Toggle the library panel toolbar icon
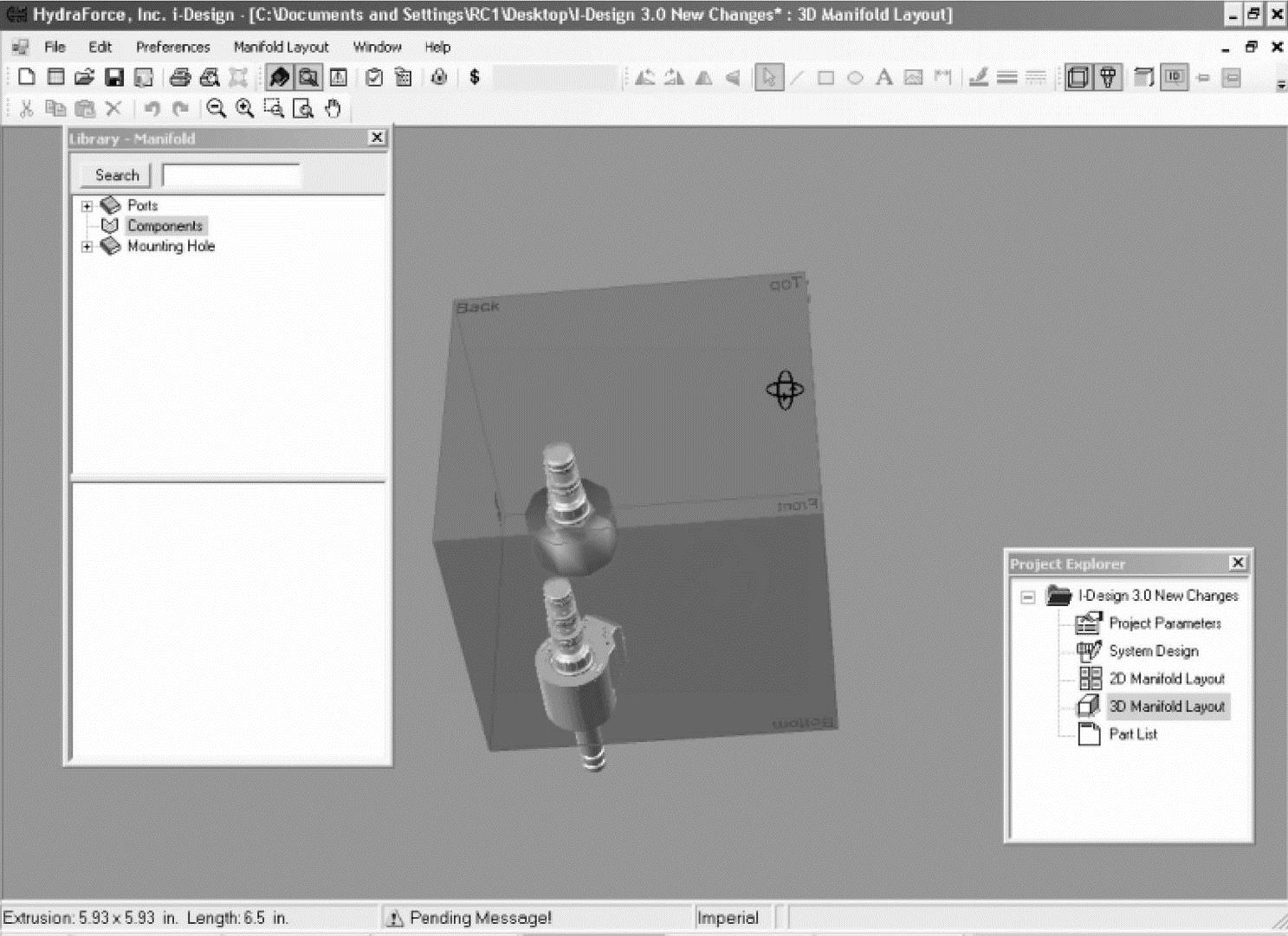Image resolution: width=1288 pixels, height=936 pixels. pyautogui.click(x=279, y=77)
